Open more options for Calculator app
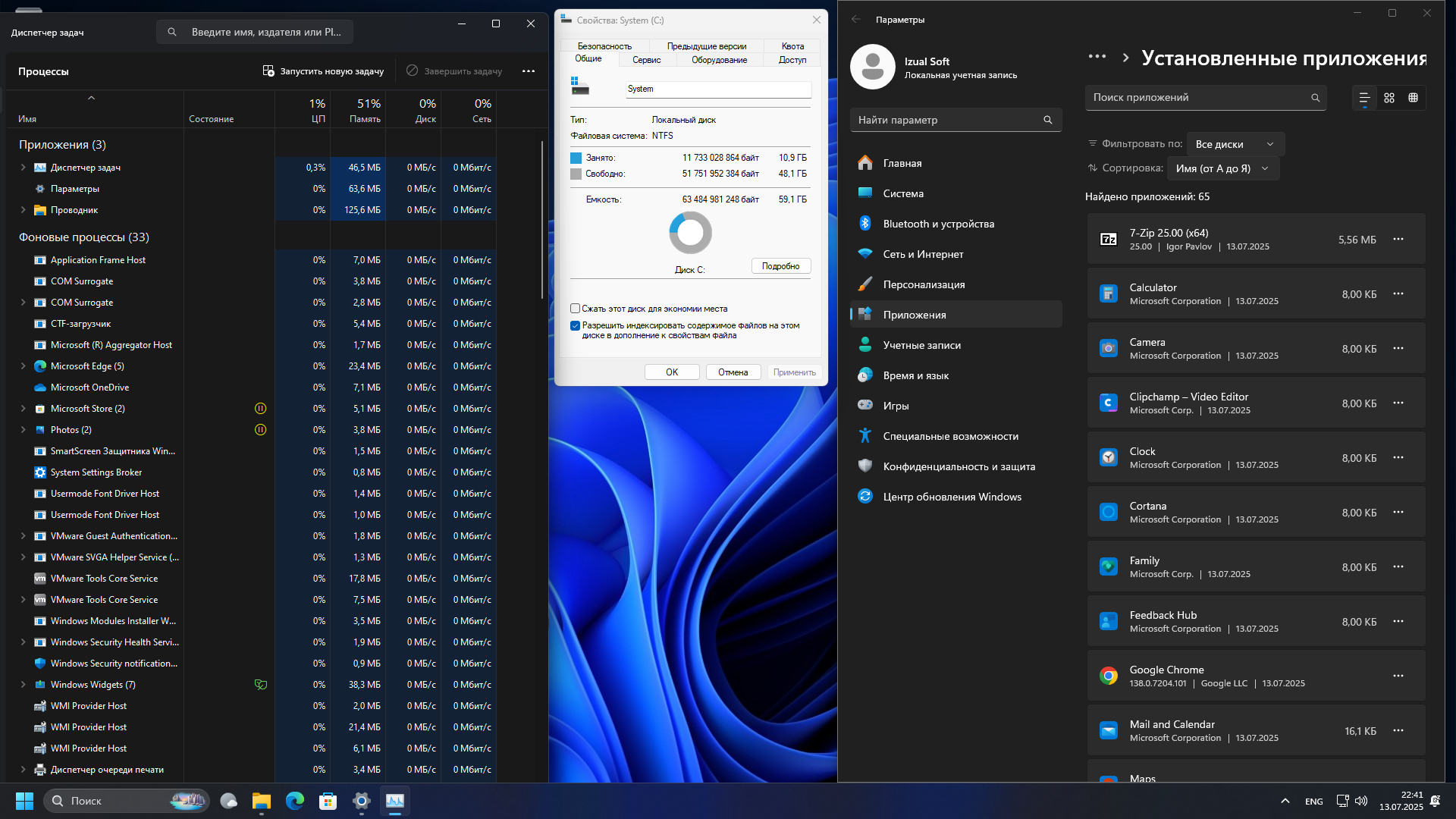Viewport: 1456px width, 819px height. point(1398,294)
